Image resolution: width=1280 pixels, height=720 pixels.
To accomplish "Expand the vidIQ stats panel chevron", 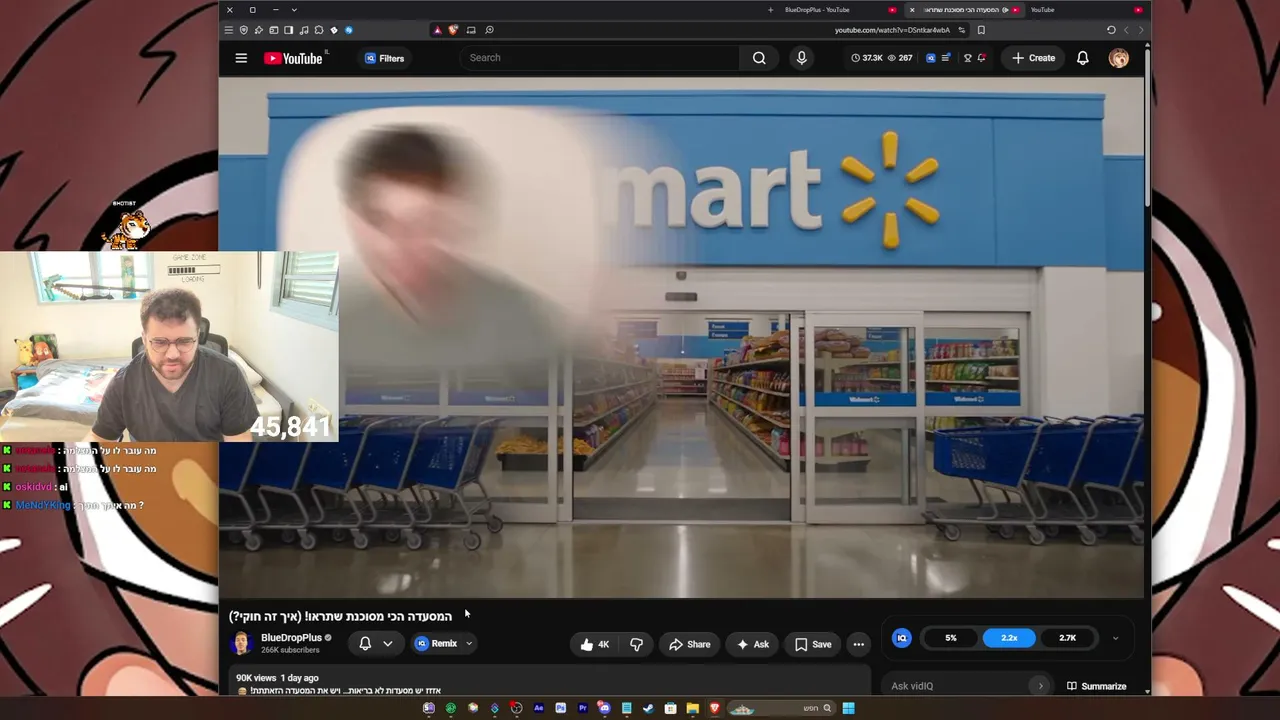I will [1115, 638].
